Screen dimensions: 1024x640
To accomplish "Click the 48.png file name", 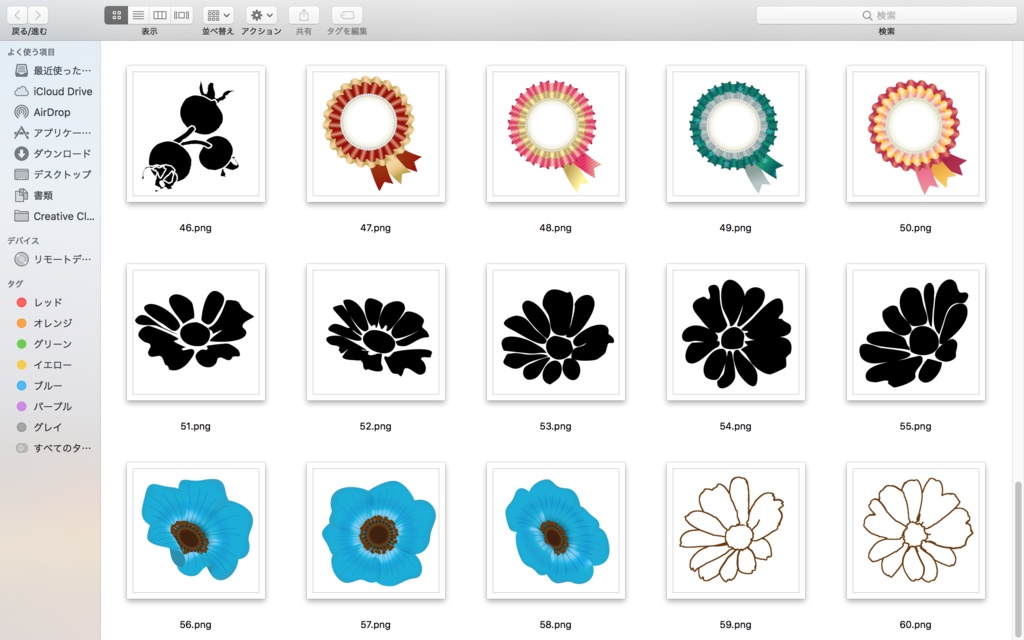I will [x=555, y=228].
